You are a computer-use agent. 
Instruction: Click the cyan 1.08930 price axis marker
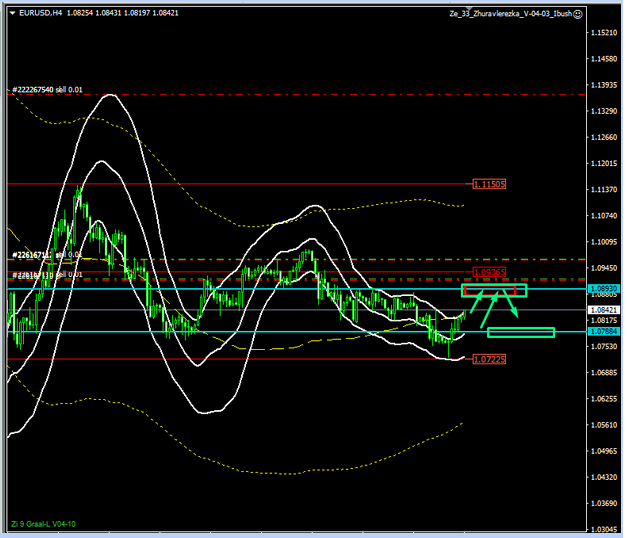tap(602, 288)
